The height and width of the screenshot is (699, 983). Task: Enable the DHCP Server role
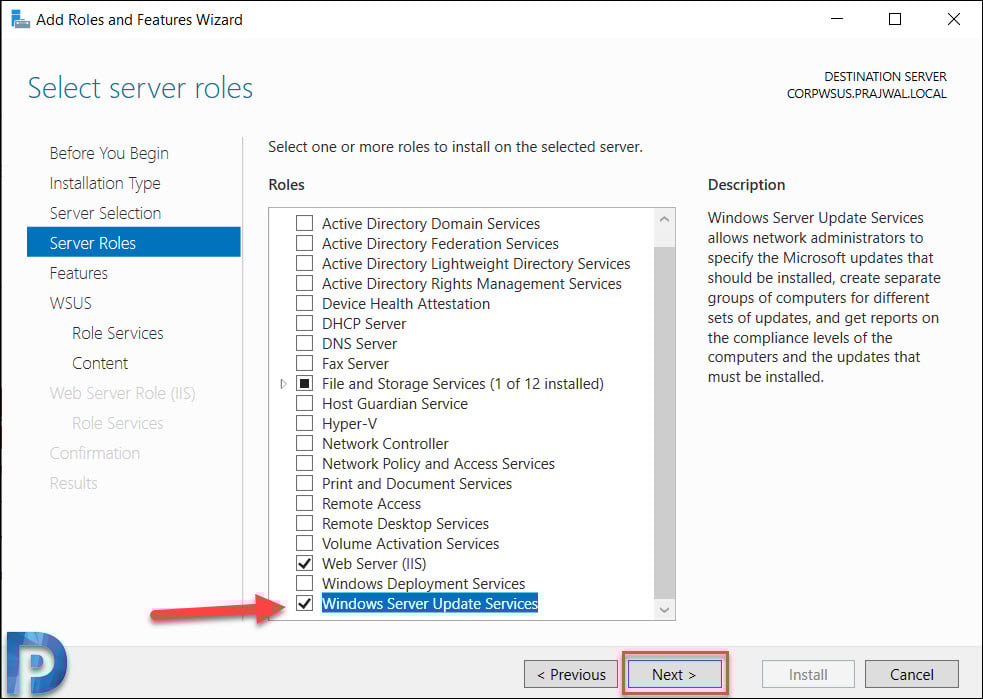305,323
